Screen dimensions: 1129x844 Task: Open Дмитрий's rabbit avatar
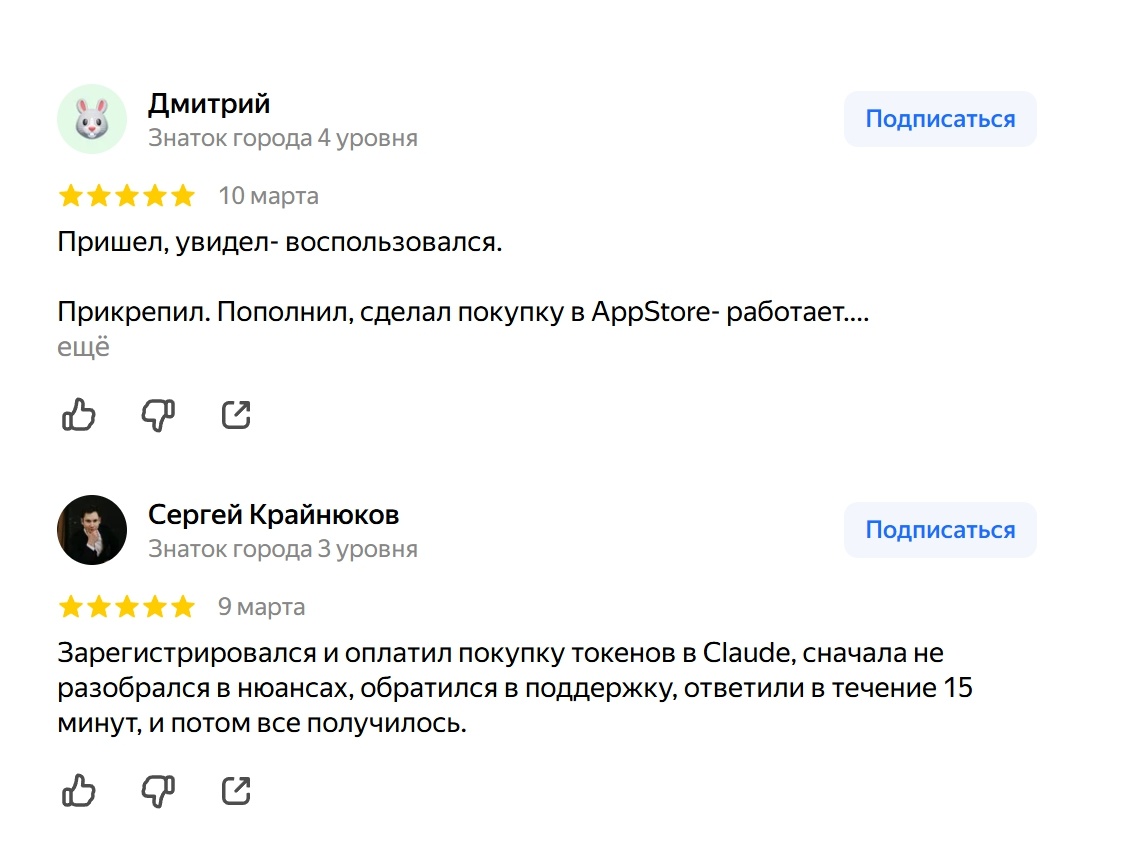92,118
